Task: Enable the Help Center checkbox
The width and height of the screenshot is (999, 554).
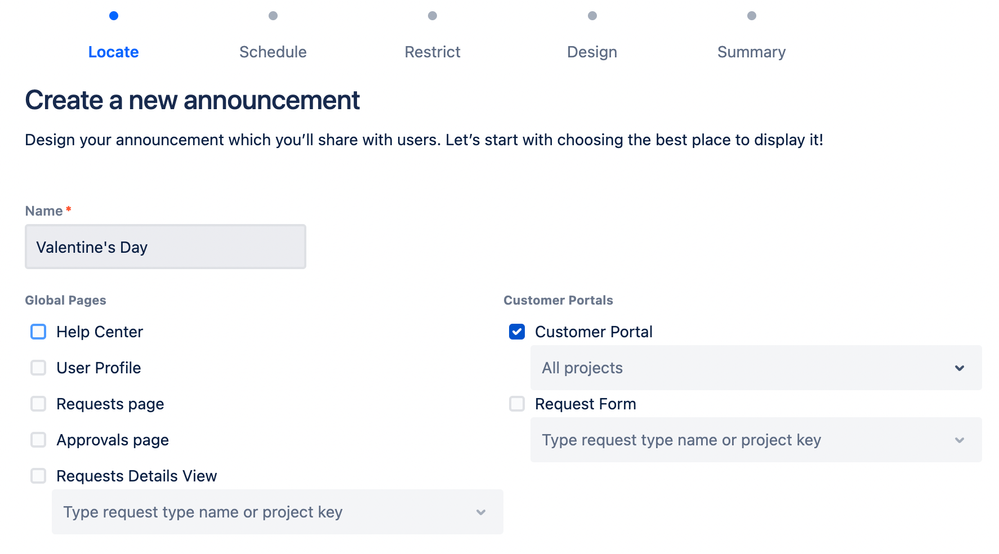Action: [x=38, y=332]
